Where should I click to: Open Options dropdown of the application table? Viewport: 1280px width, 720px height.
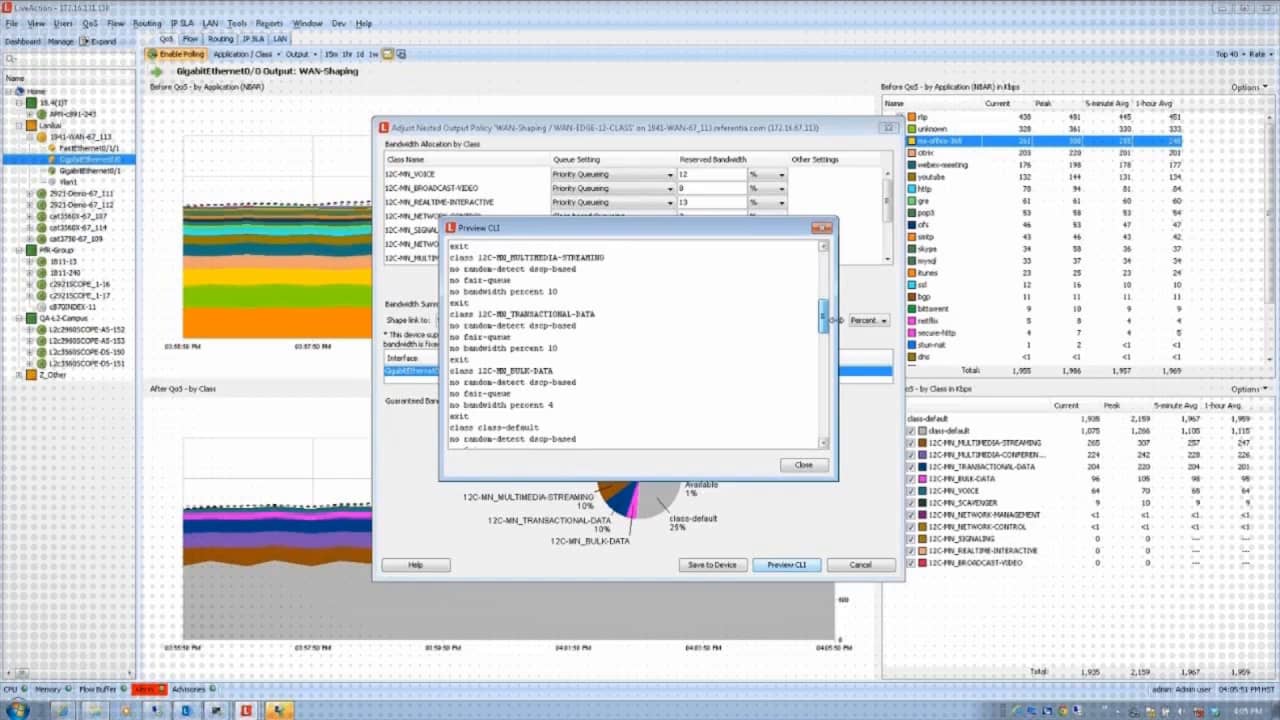coord(1249,88)
